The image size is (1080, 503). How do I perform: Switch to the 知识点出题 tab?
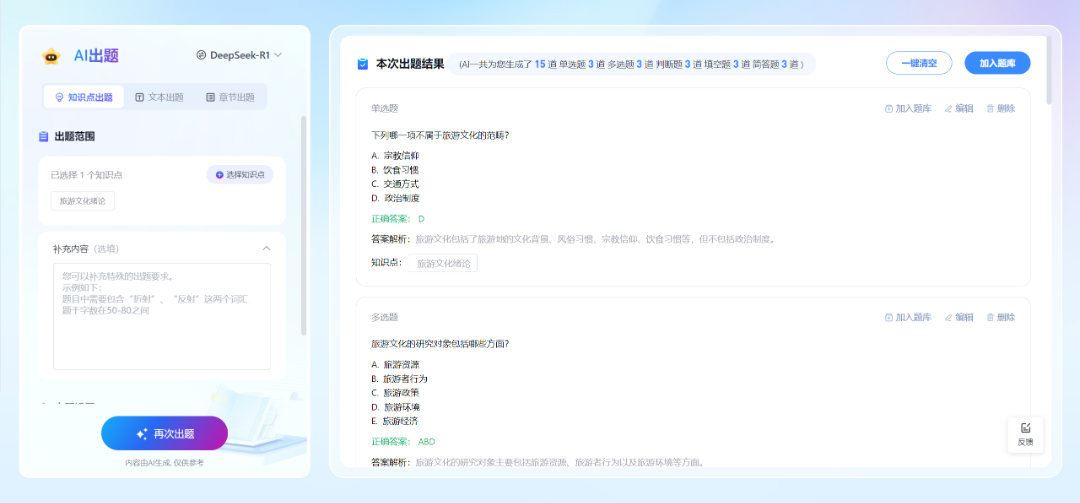point(83,97)
